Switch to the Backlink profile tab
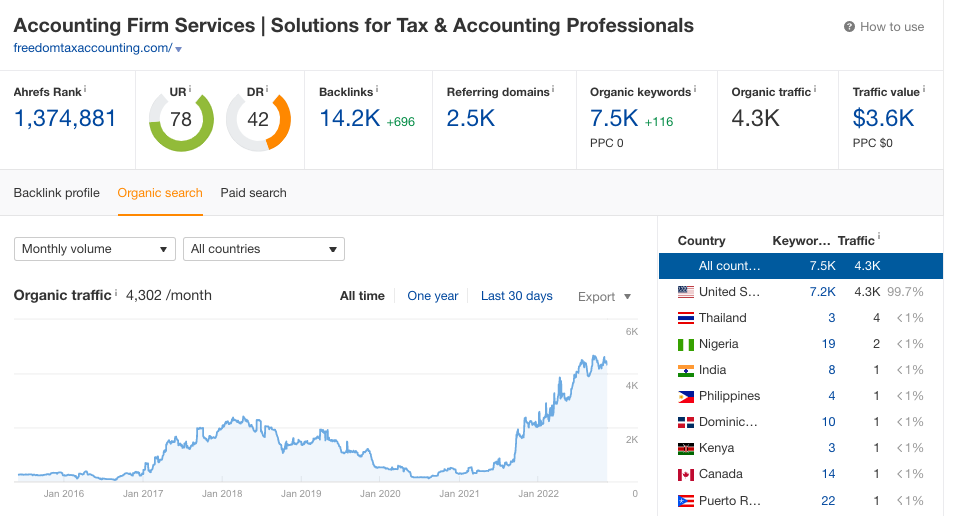Viewport: 953px width, 516px height. [57, 193]
